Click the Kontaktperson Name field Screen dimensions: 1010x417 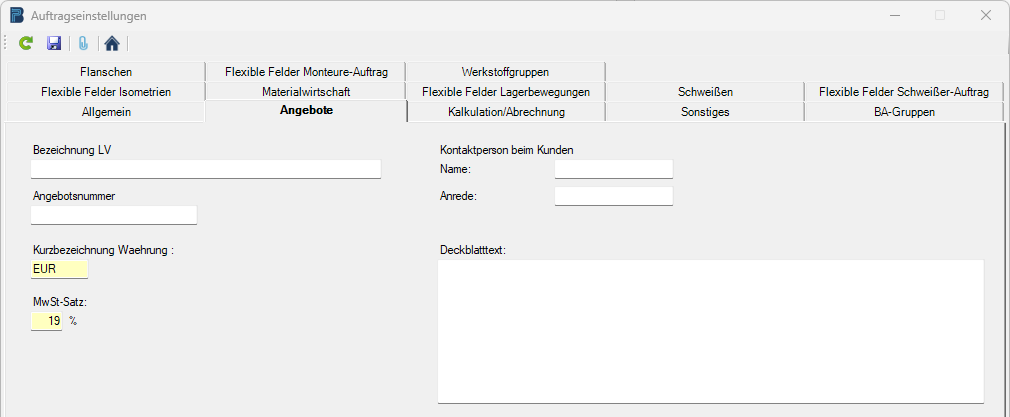click(613, 169)
